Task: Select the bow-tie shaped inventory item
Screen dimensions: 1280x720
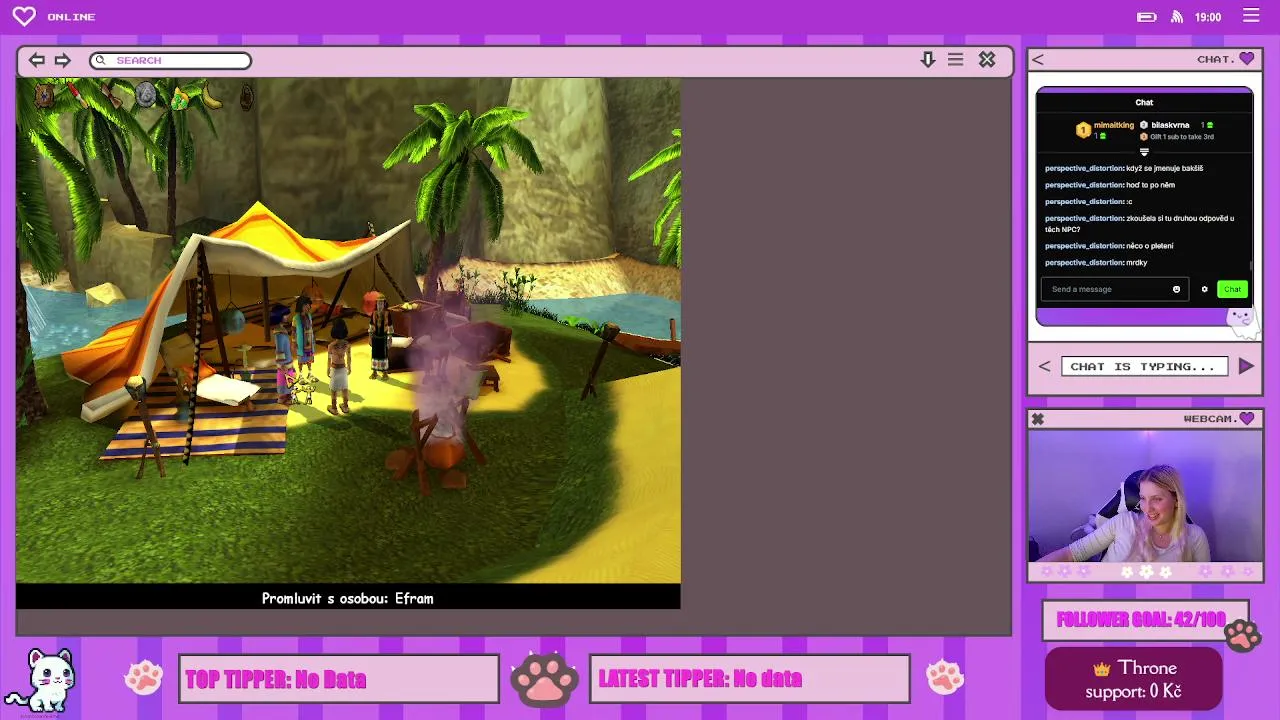Action: 110,96
